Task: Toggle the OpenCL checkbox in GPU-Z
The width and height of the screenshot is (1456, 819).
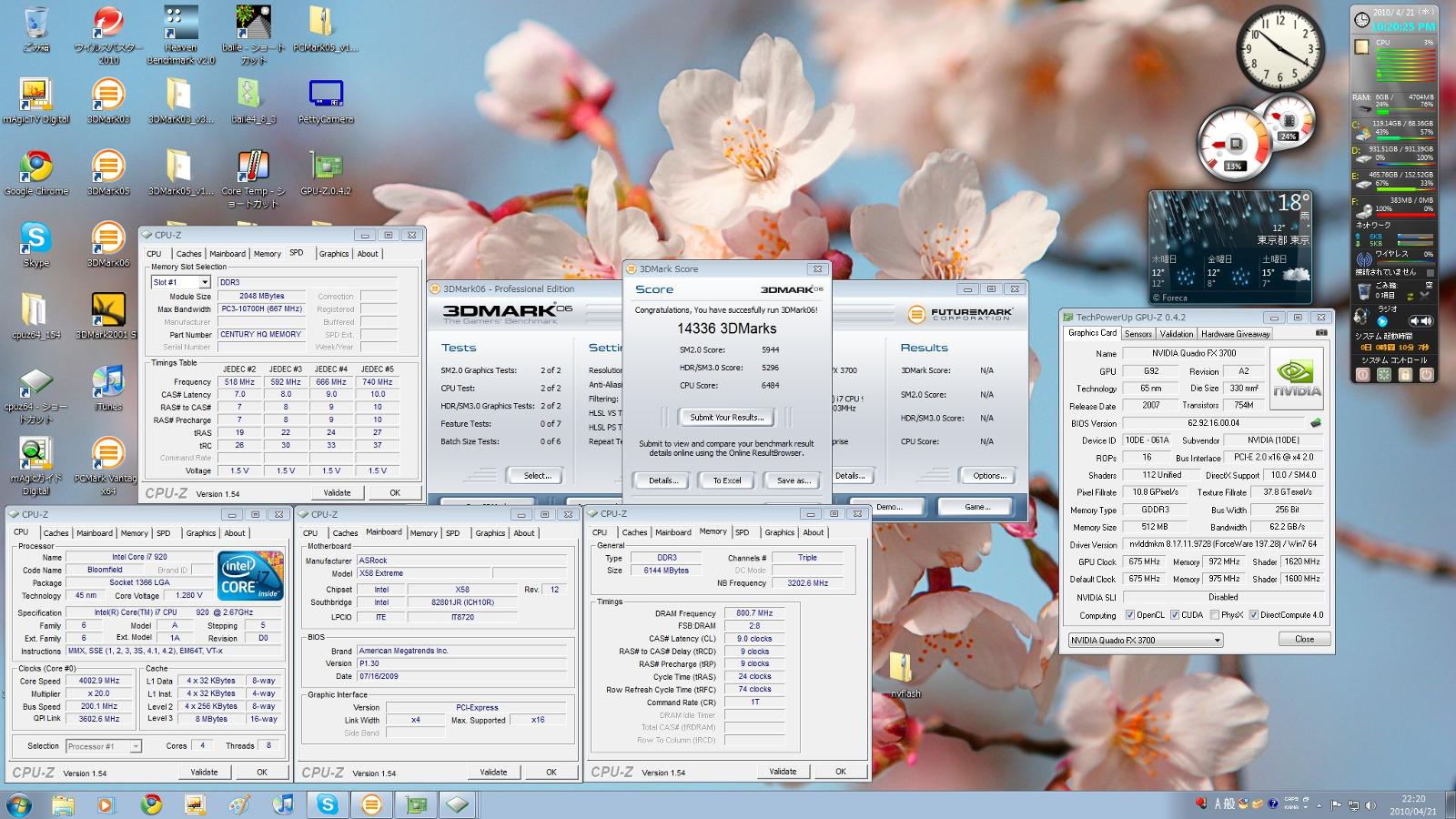Action: 1129,615
